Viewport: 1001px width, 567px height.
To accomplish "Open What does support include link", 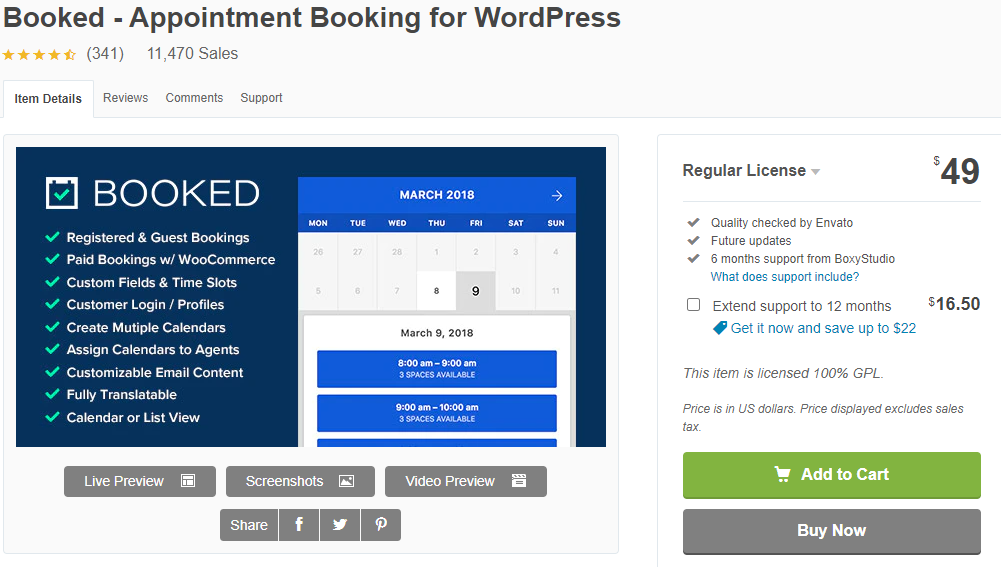I will (x=785, y=276).
